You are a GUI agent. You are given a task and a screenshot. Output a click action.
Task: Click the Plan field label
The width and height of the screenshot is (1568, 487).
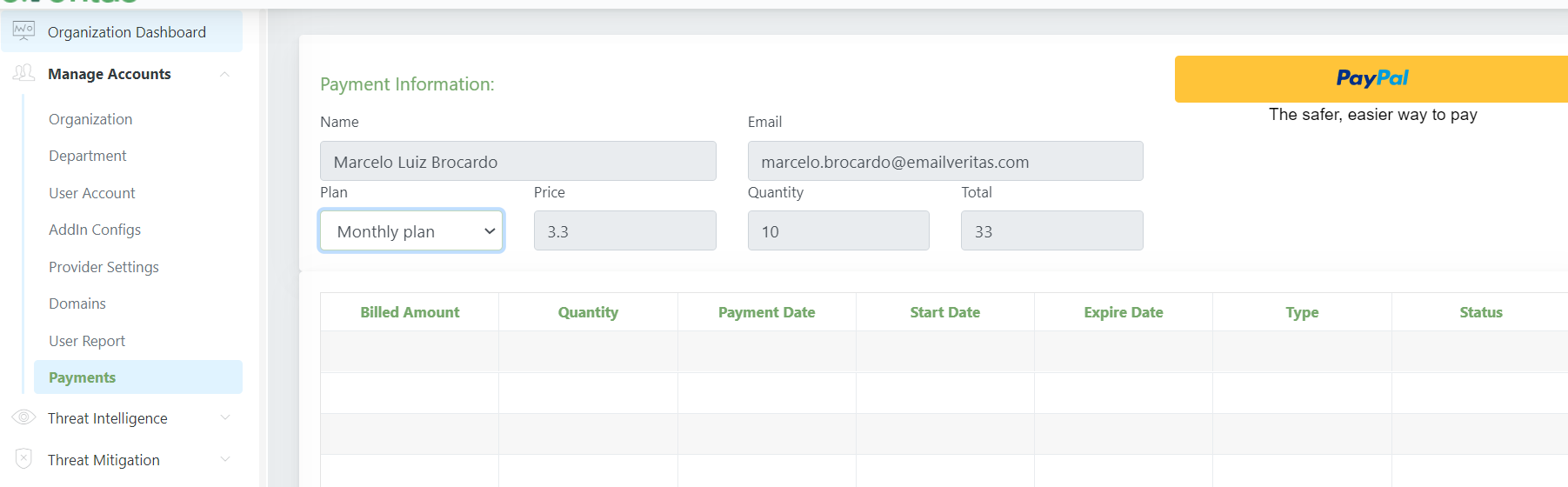coord(333,192)
